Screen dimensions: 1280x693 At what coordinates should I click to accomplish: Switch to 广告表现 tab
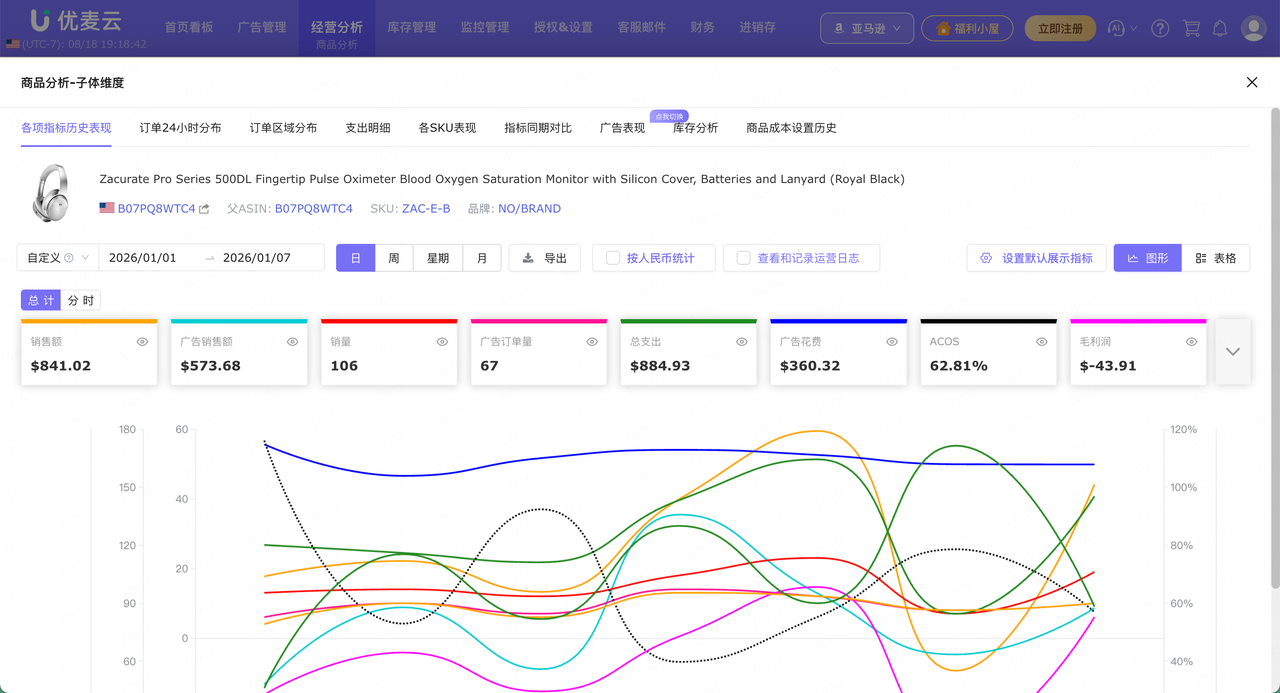622,128
